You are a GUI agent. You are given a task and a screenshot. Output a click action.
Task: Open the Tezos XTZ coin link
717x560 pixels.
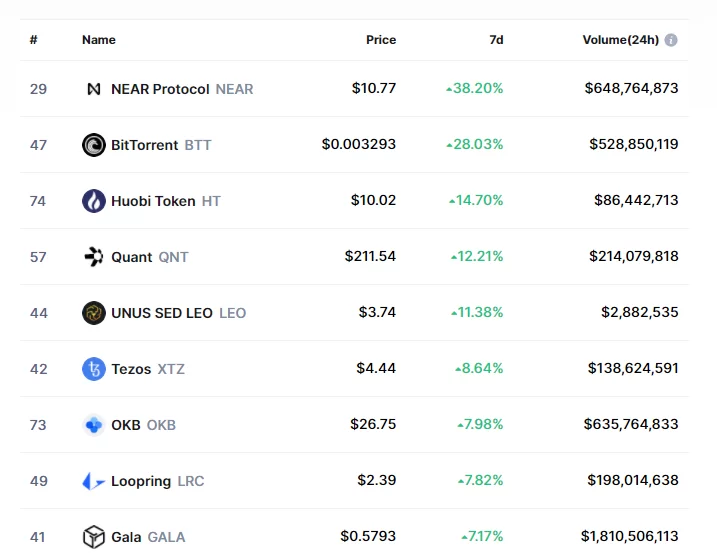(x=131, y=369)
